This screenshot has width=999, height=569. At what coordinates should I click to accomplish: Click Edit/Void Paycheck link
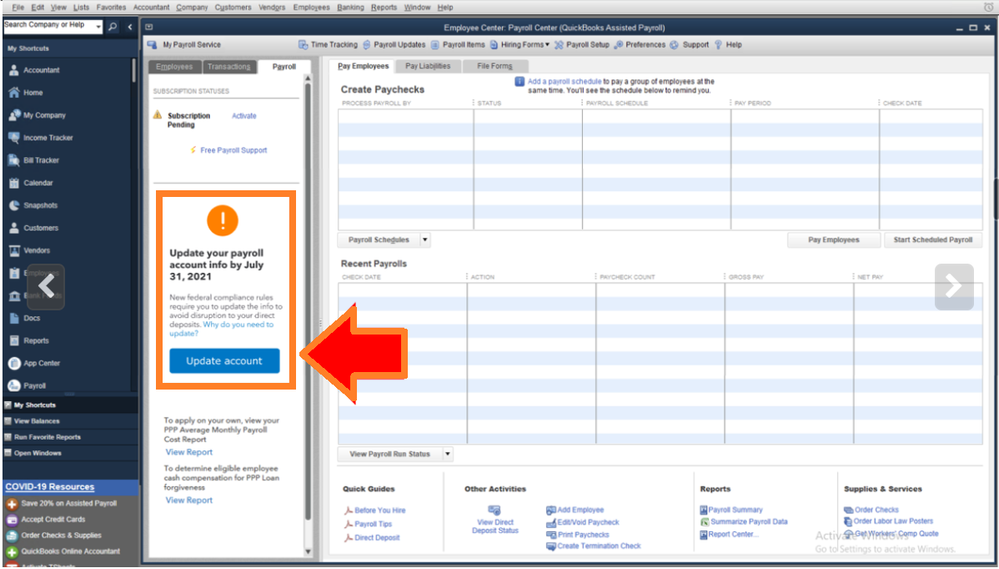tap(587, 522)
